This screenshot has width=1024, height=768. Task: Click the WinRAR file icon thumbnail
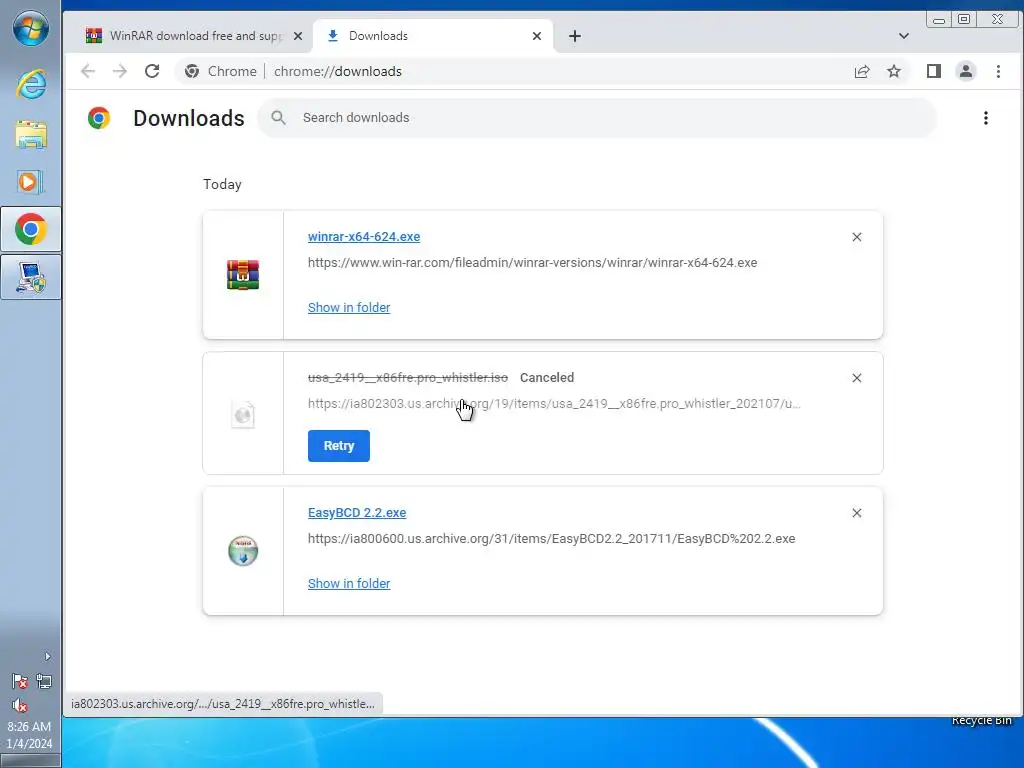click(x=243, y=275)
